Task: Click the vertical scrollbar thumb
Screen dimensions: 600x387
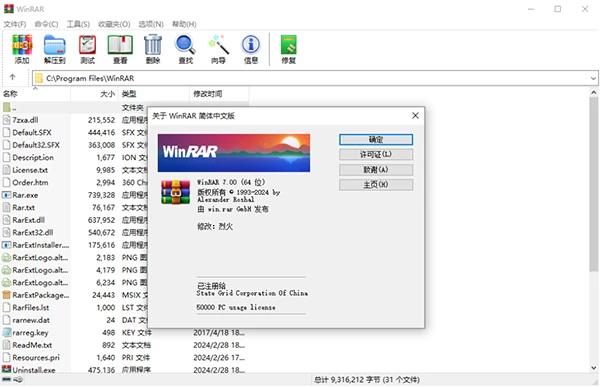Action: coord(593,185)
